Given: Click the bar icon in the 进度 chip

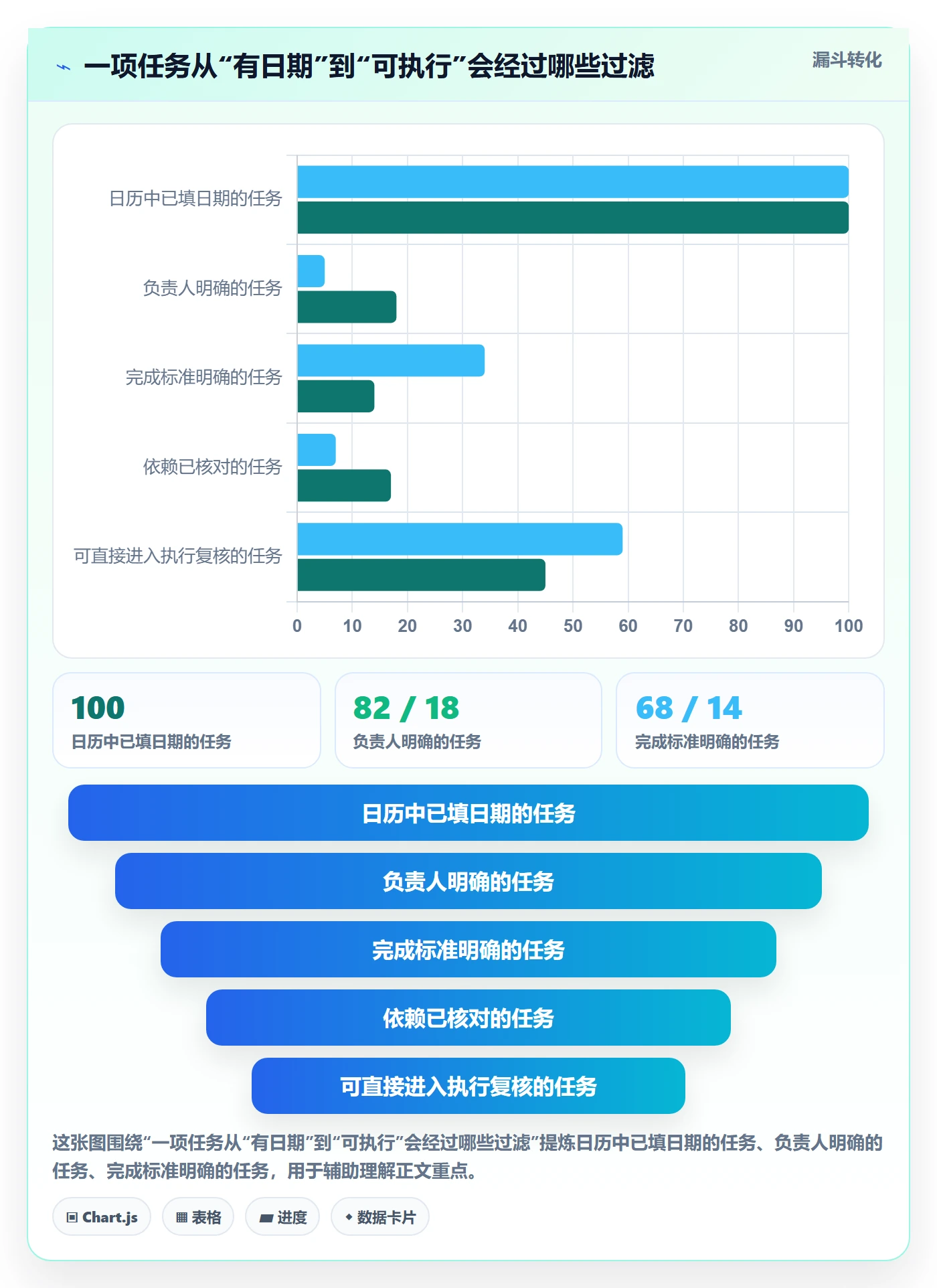Looking at the screenshot, I should click(266, 1218).
